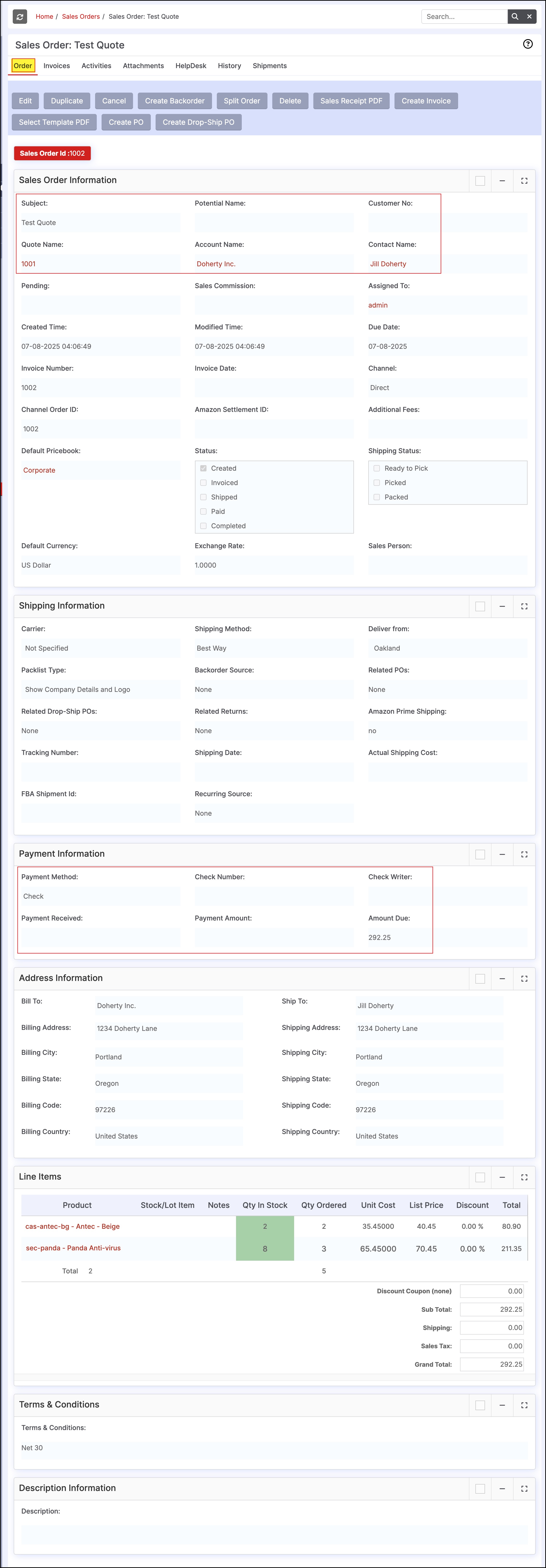The width and height of the screenshot is (546, 1568).
Task: Open the HelpDesk tab
Action: pyautogui.click(x=191, y=66)
